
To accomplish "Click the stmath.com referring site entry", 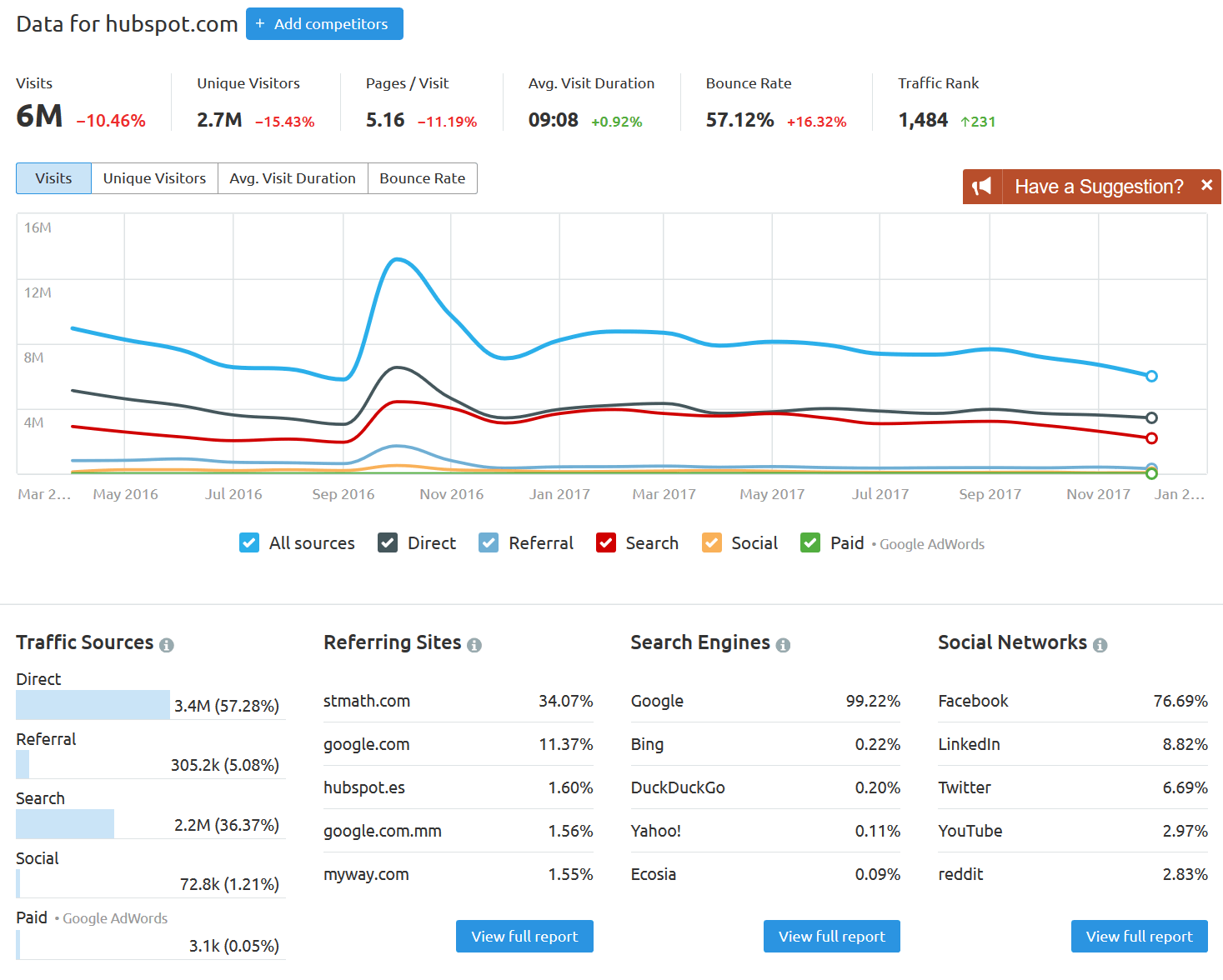I will coord(367,701).
